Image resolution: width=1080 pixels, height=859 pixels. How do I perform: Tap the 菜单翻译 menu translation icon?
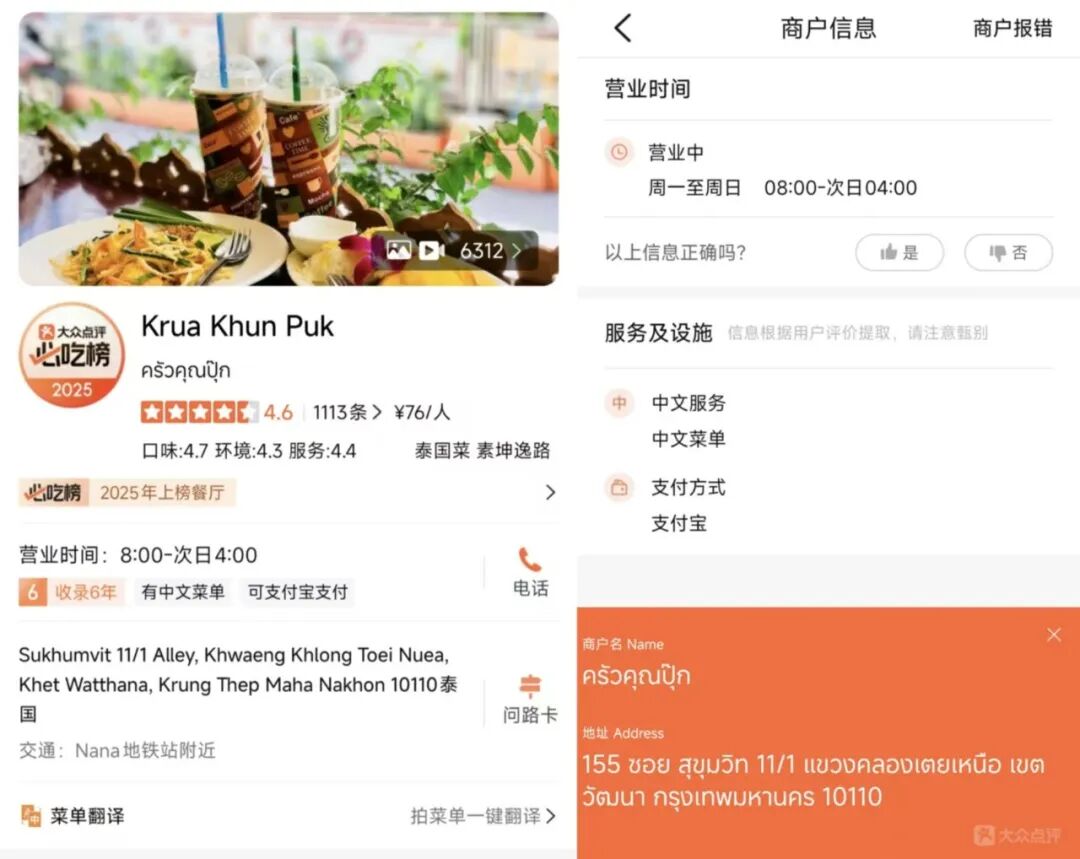[x=31, y=816]
